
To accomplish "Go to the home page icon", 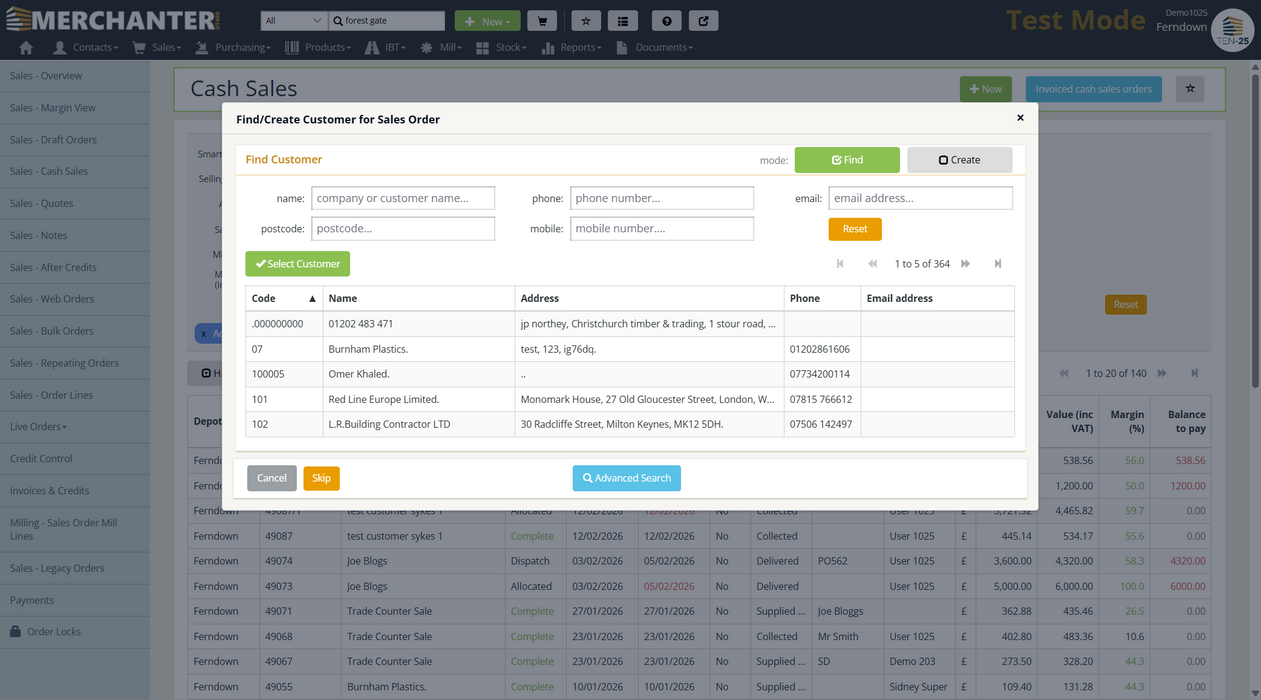I will [x=26, y=47].
